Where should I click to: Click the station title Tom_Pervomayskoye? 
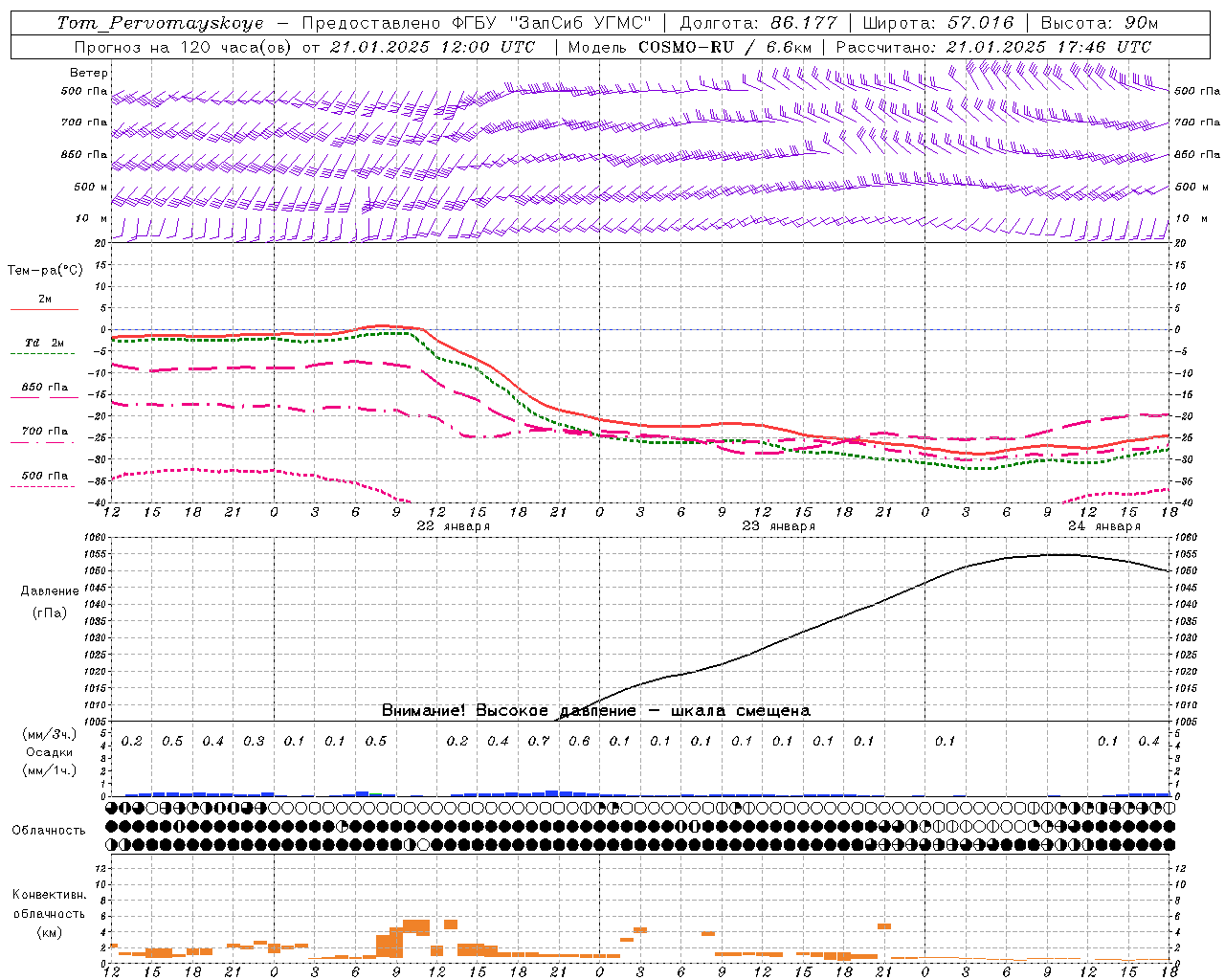point(160,23)
